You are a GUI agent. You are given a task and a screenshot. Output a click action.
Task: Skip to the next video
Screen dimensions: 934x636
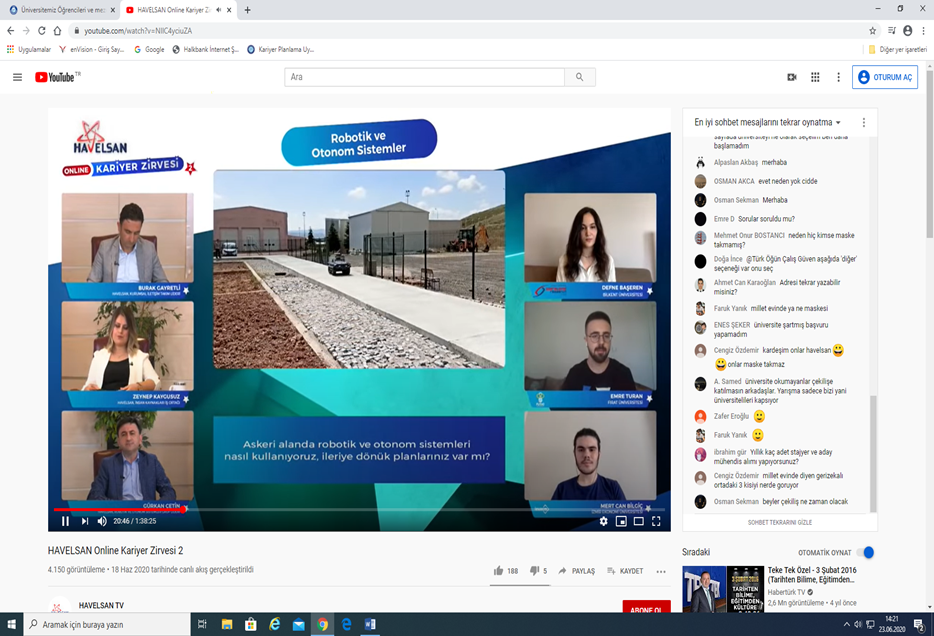[x=85, y=521]
